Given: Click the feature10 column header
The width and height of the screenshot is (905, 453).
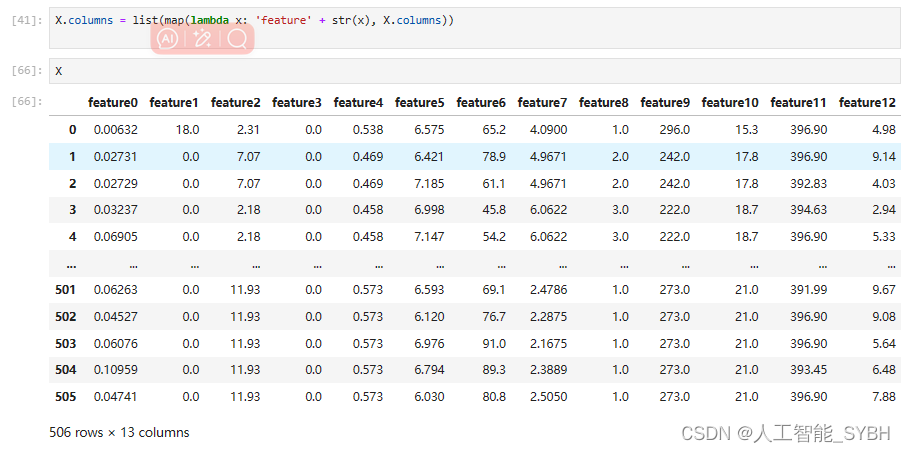Looking at the screenshot, I should coord(730,103).
